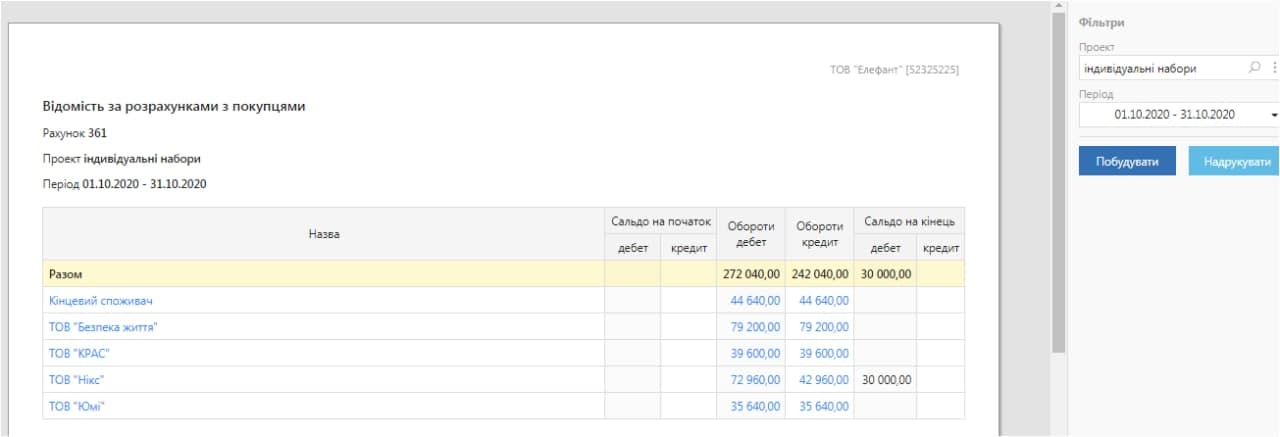Open the ТОВ "КРАС" customer link
1280x437 pixels.
(x=79, y=353)
